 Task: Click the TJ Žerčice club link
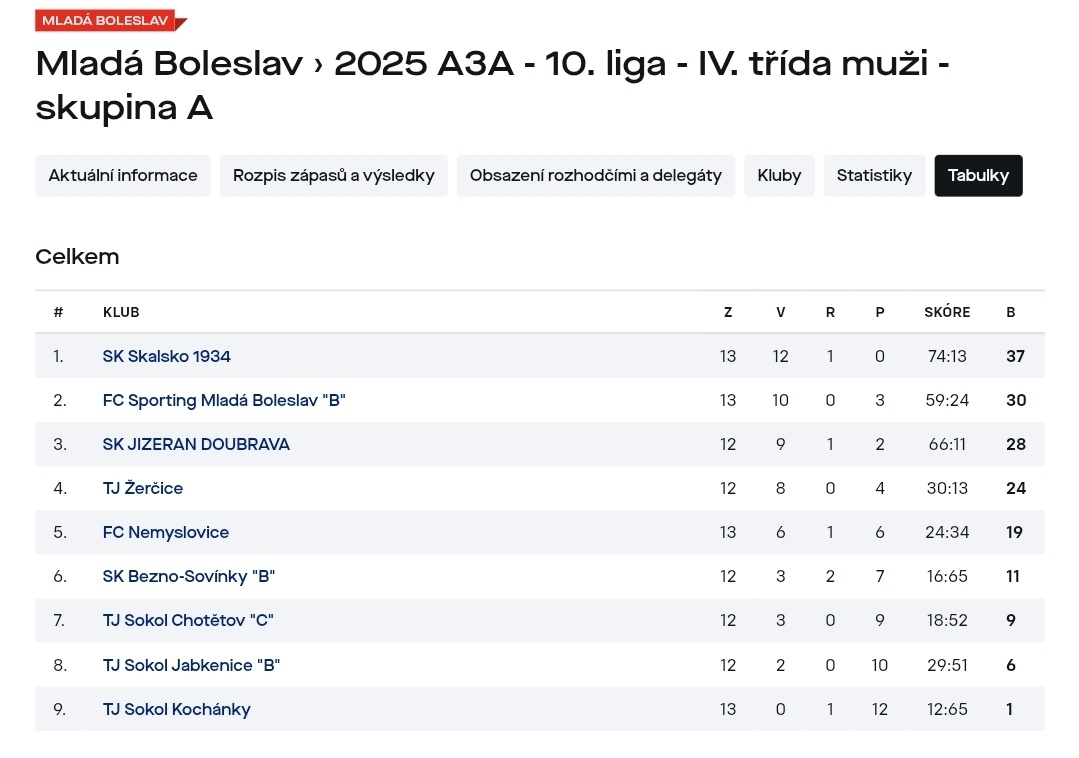pyautogui.click(x=143, y=488)
